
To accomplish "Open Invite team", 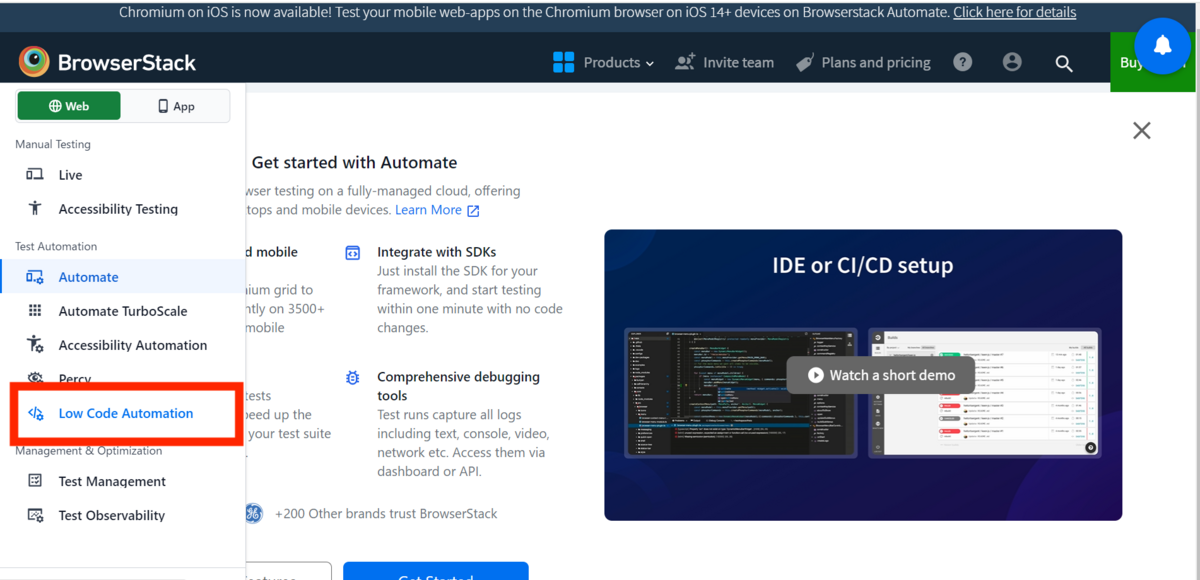I will point(725,62).
